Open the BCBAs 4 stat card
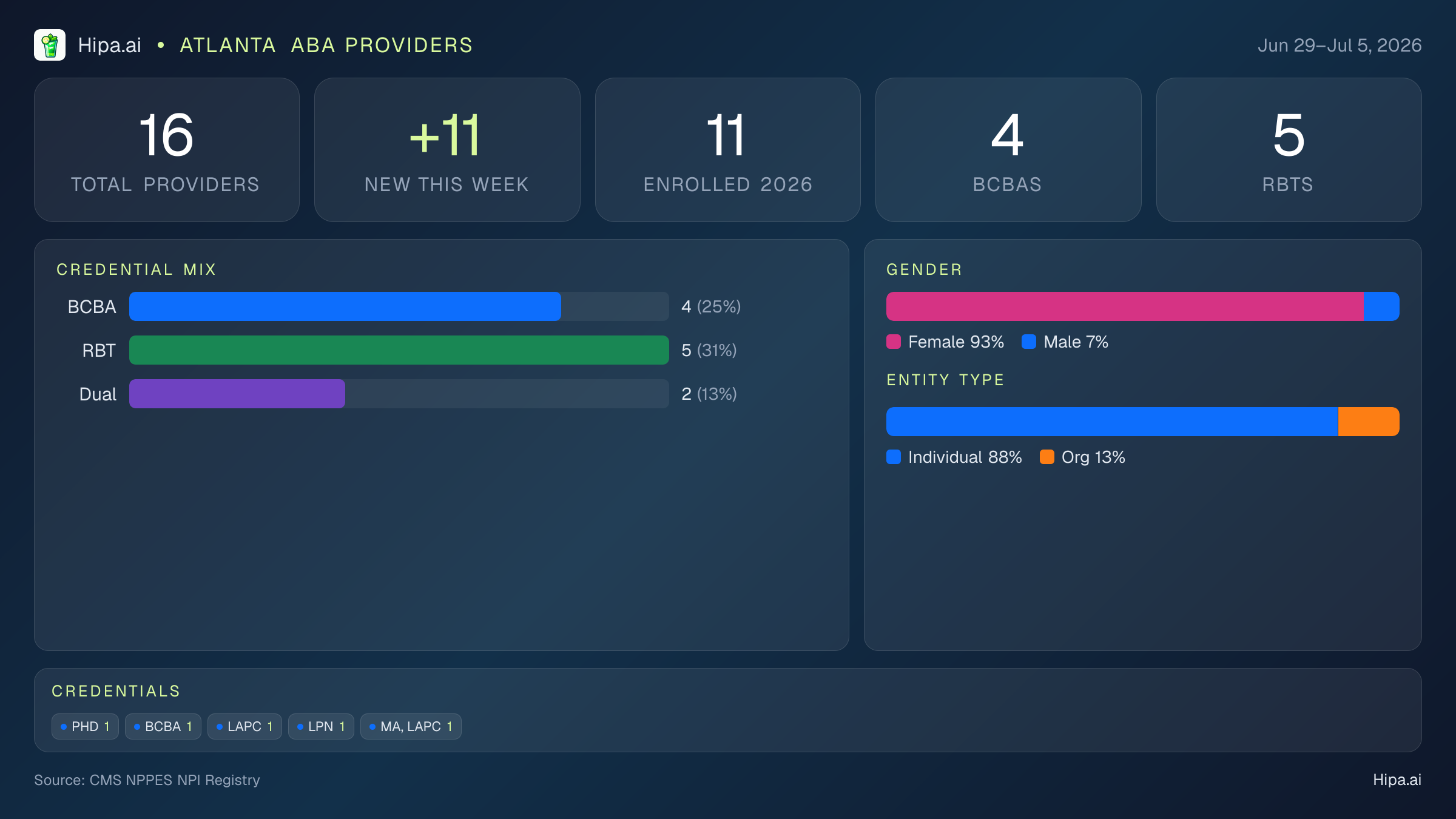The width and height of the screenshot is (1456, 819). [1008, 150]
